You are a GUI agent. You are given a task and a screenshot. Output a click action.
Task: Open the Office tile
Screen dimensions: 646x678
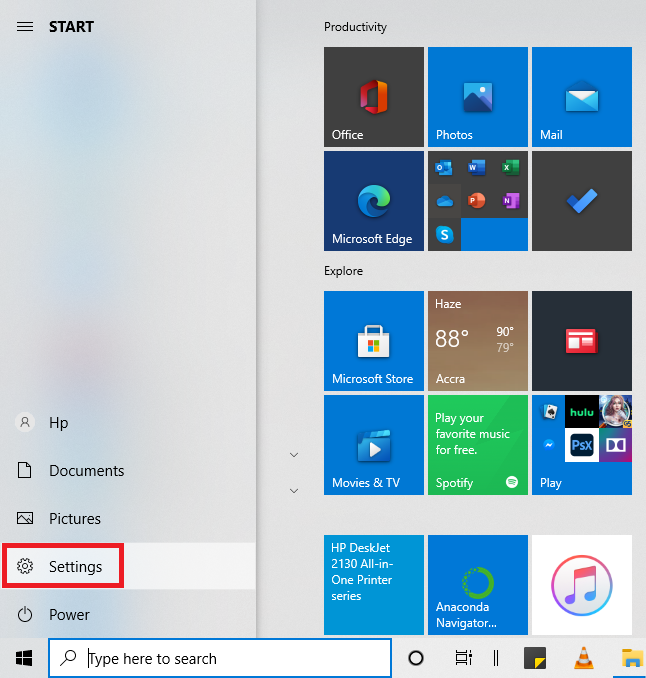click(x=374, y=97)
